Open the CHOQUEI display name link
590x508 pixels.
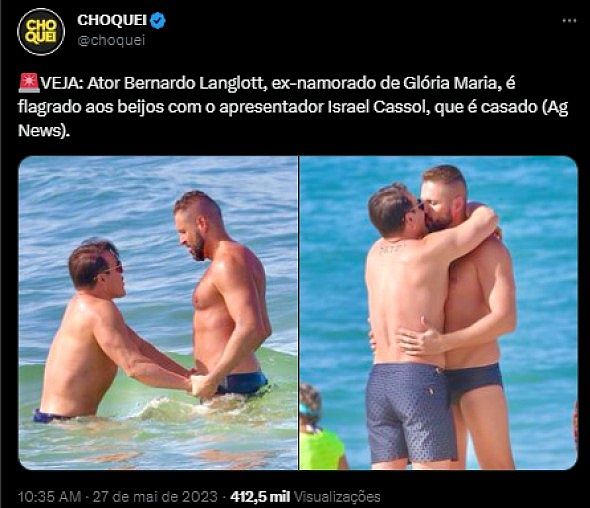(x=112, y=20)
